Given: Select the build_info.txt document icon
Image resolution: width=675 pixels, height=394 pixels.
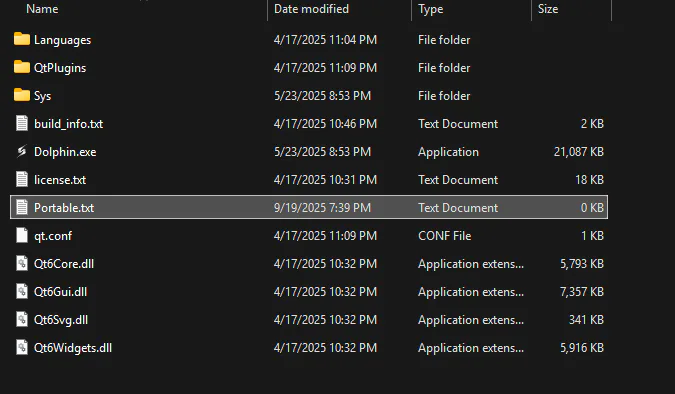Looking at the screenshot, I should click(x=22, y=123).
